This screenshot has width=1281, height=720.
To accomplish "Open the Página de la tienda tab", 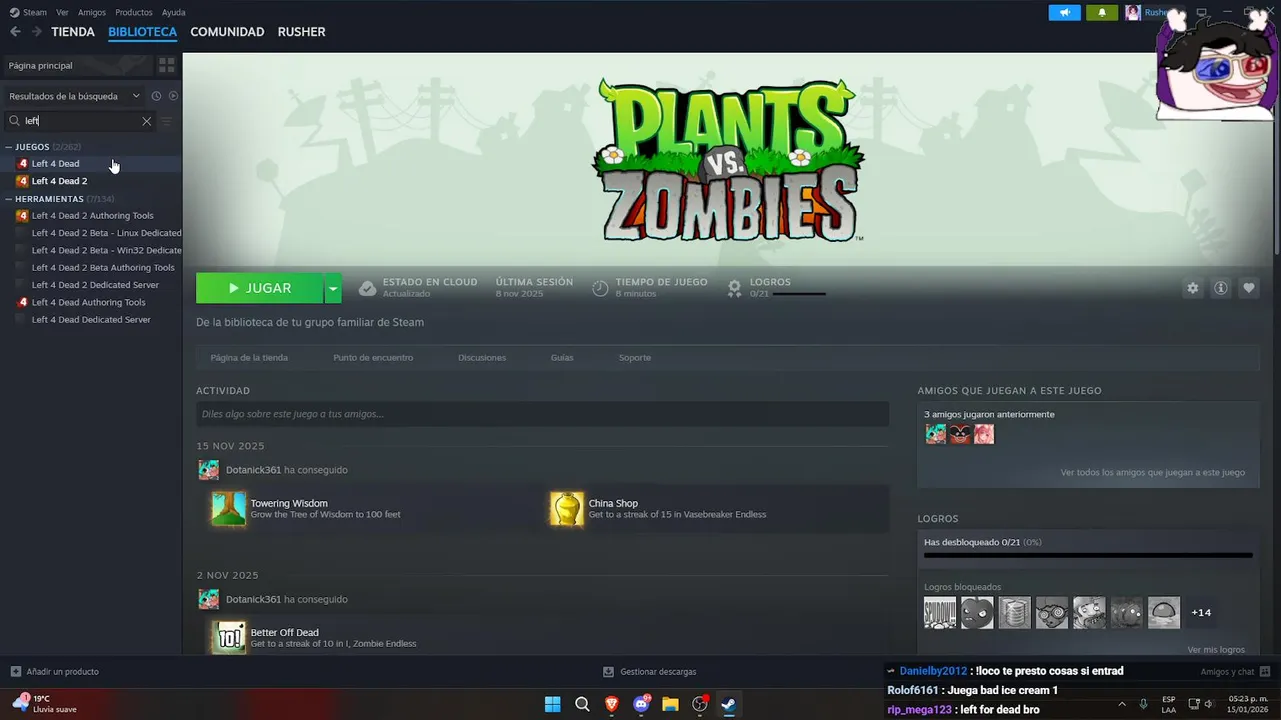I will coord(249,358).
